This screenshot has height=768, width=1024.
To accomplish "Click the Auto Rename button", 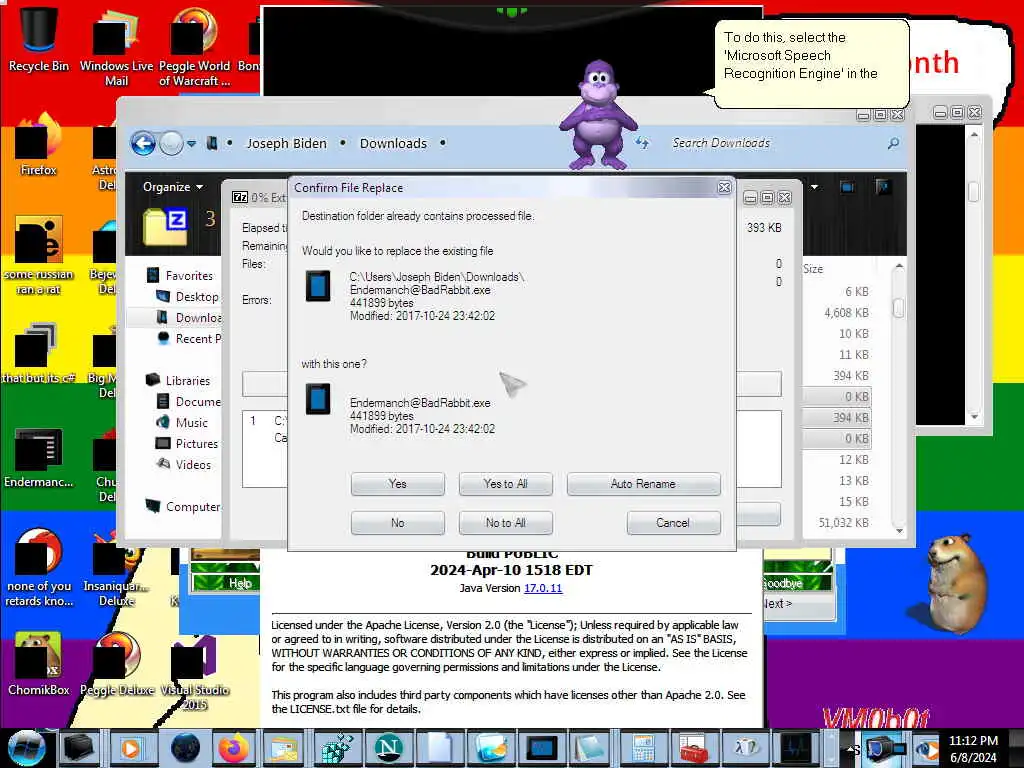I will coord(643,484).
